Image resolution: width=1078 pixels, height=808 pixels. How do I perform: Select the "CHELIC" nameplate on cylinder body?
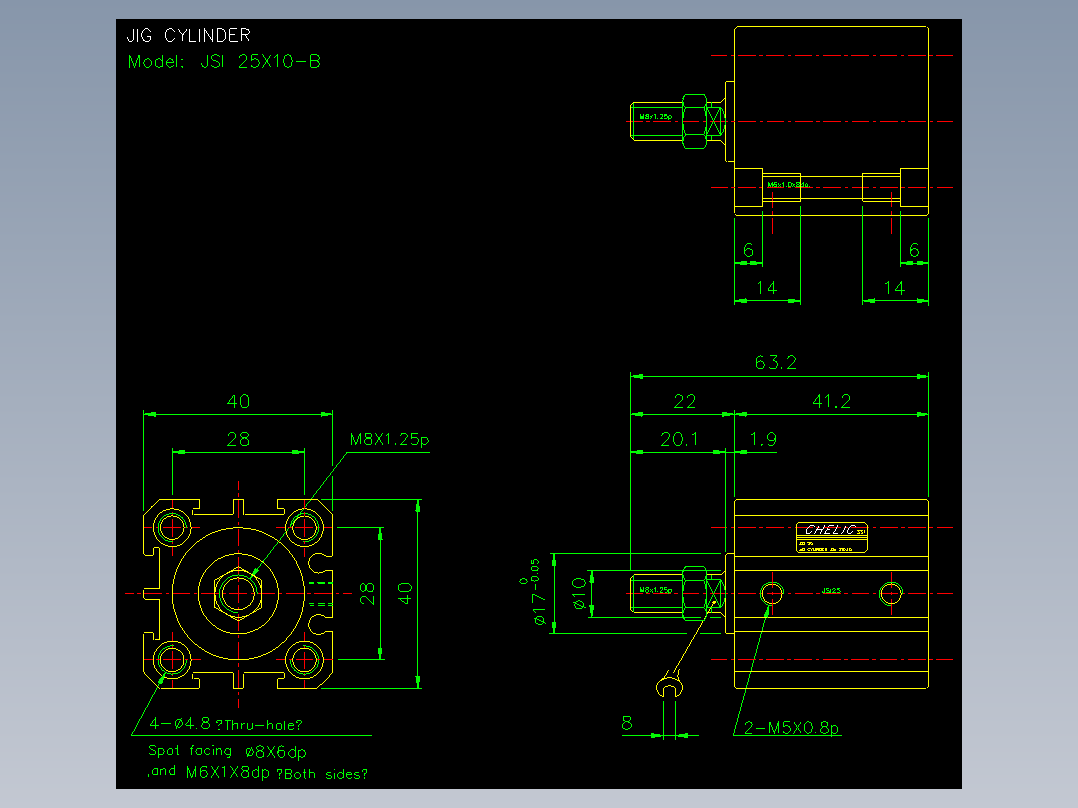(832, 537)
